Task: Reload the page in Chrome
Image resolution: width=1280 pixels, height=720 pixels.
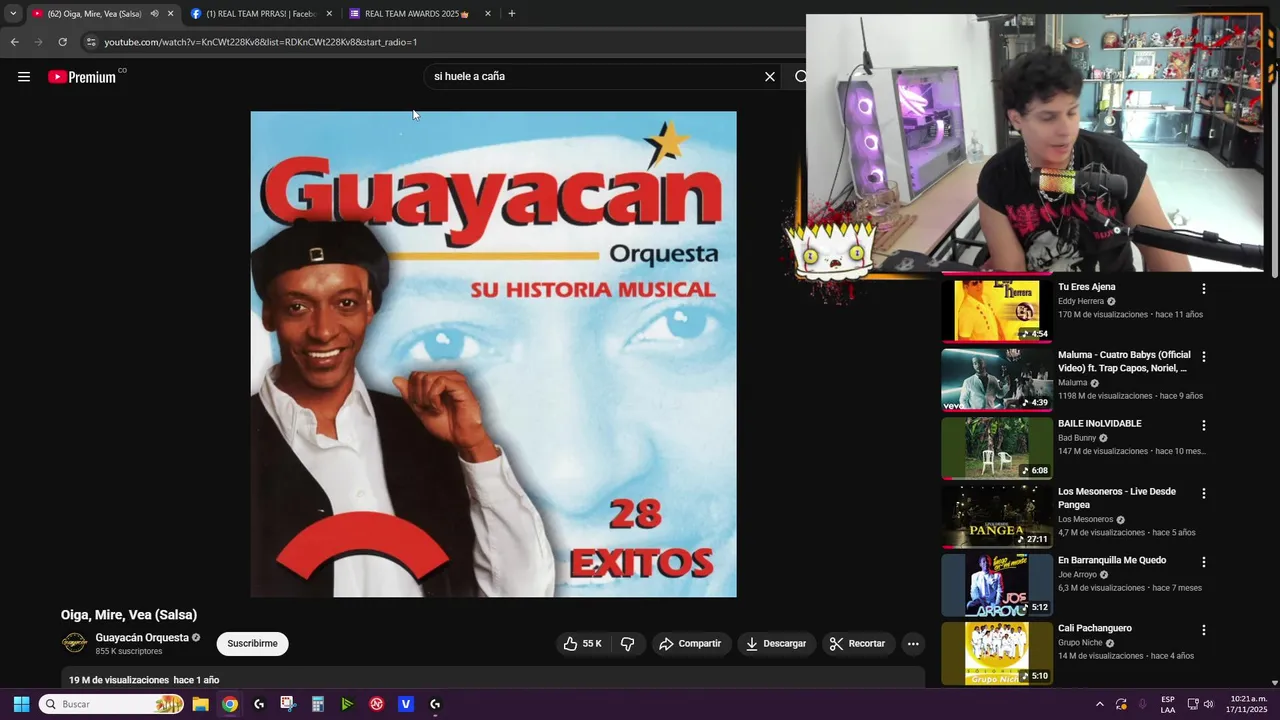Action: click(62, 42)
